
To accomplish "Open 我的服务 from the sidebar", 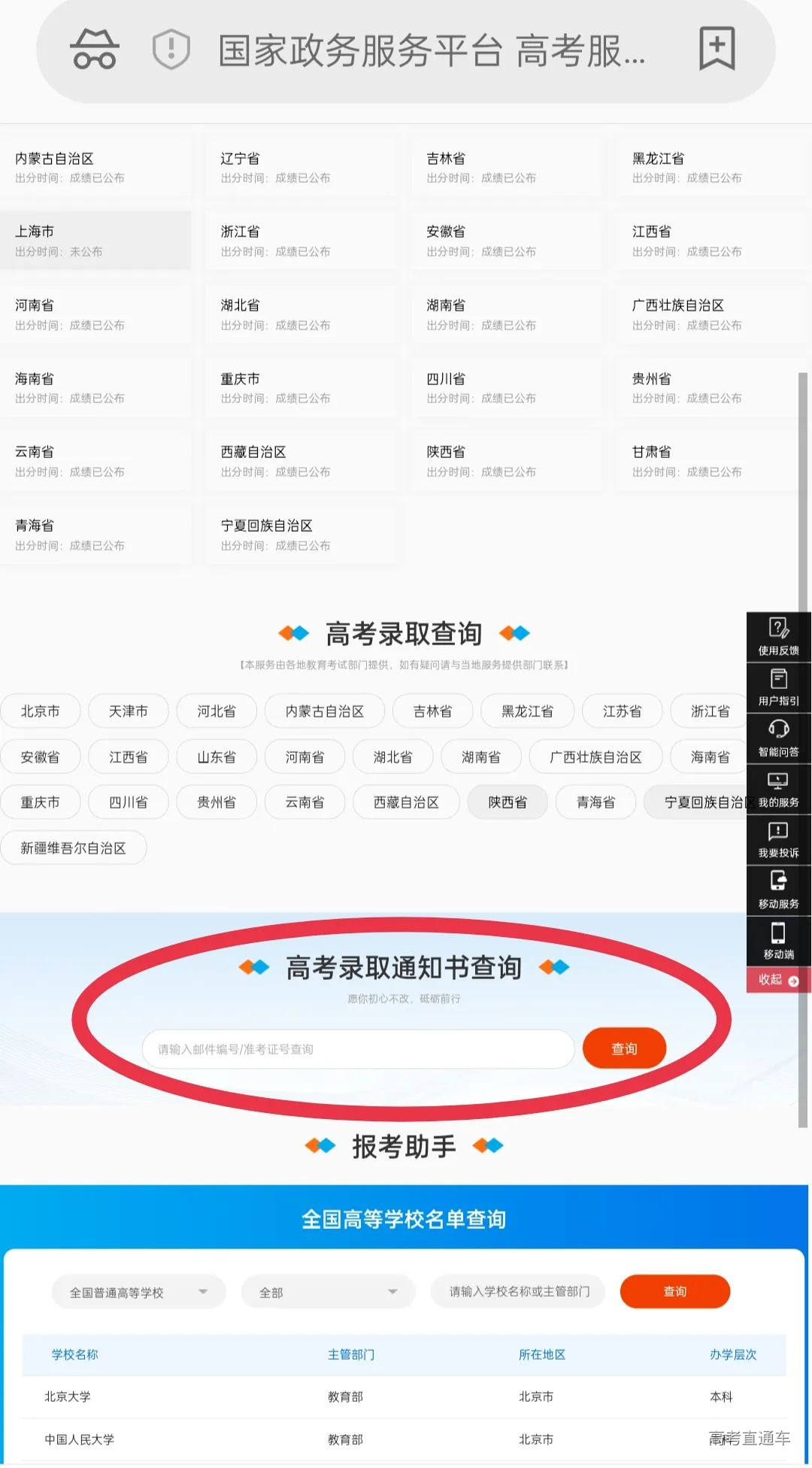I will tap(778, 789).
